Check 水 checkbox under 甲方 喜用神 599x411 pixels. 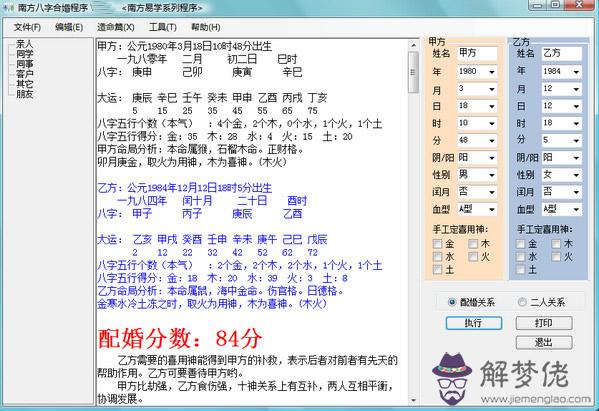tap(437, 257)
